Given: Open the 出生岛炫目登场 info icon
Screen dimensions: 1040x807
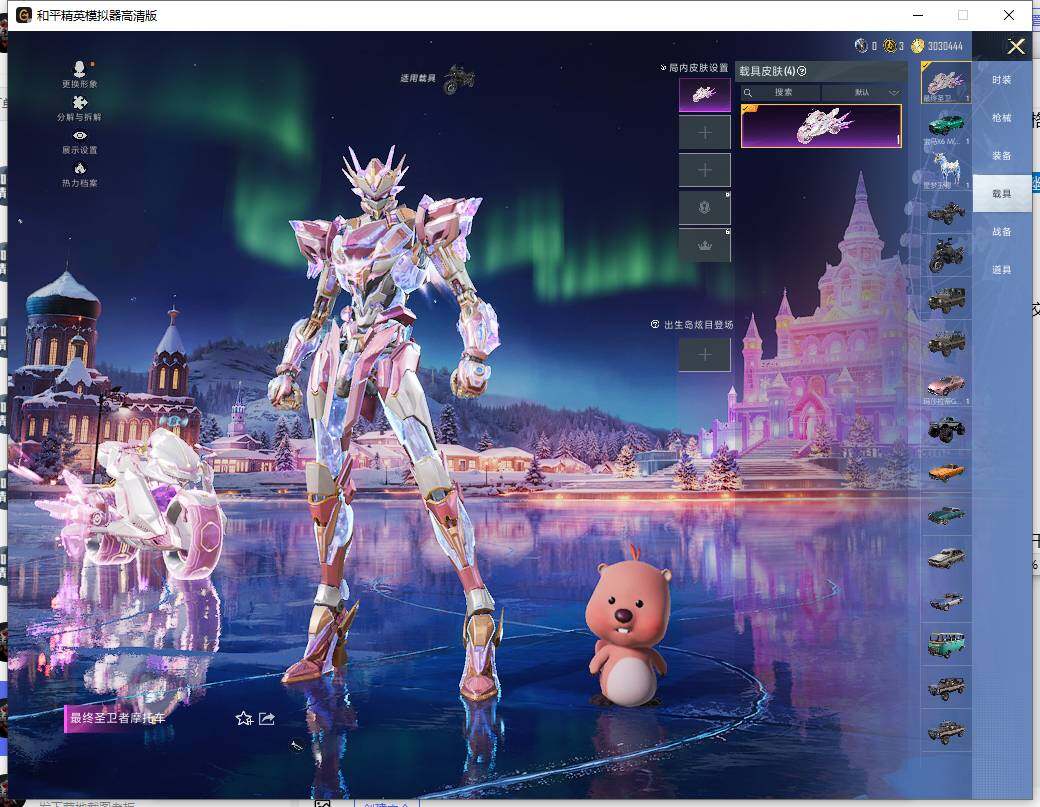Looking at the screenshot, I should pos(655,324).
